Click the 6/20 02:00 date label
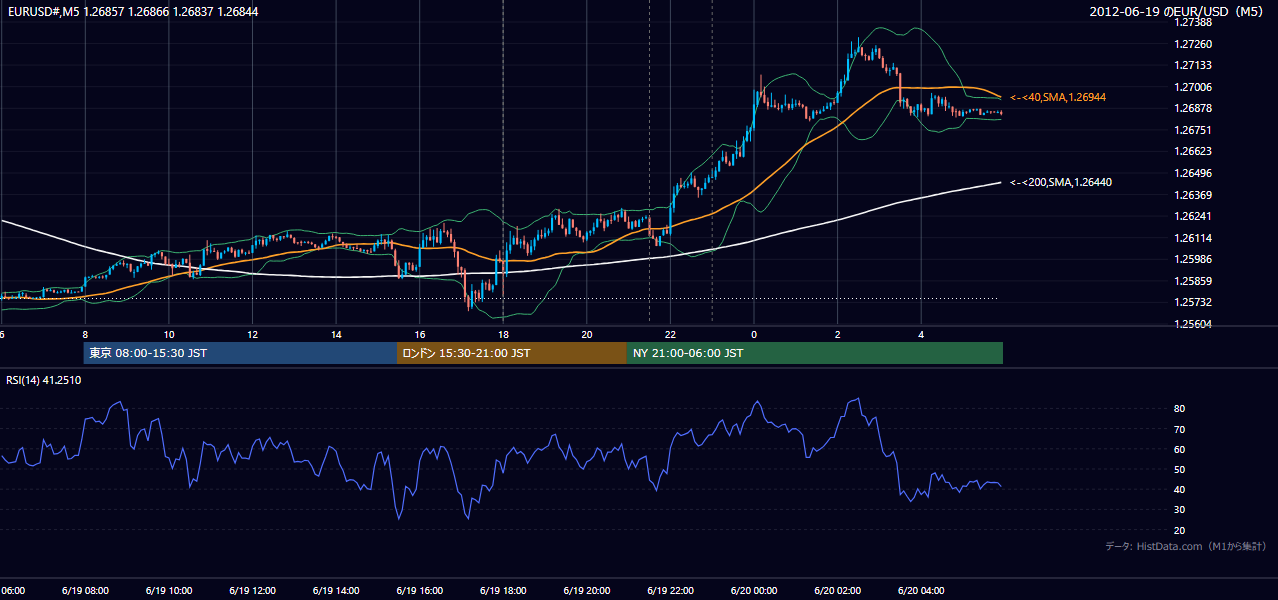This screenshot has width=1278, height=600. click(838, 590)
